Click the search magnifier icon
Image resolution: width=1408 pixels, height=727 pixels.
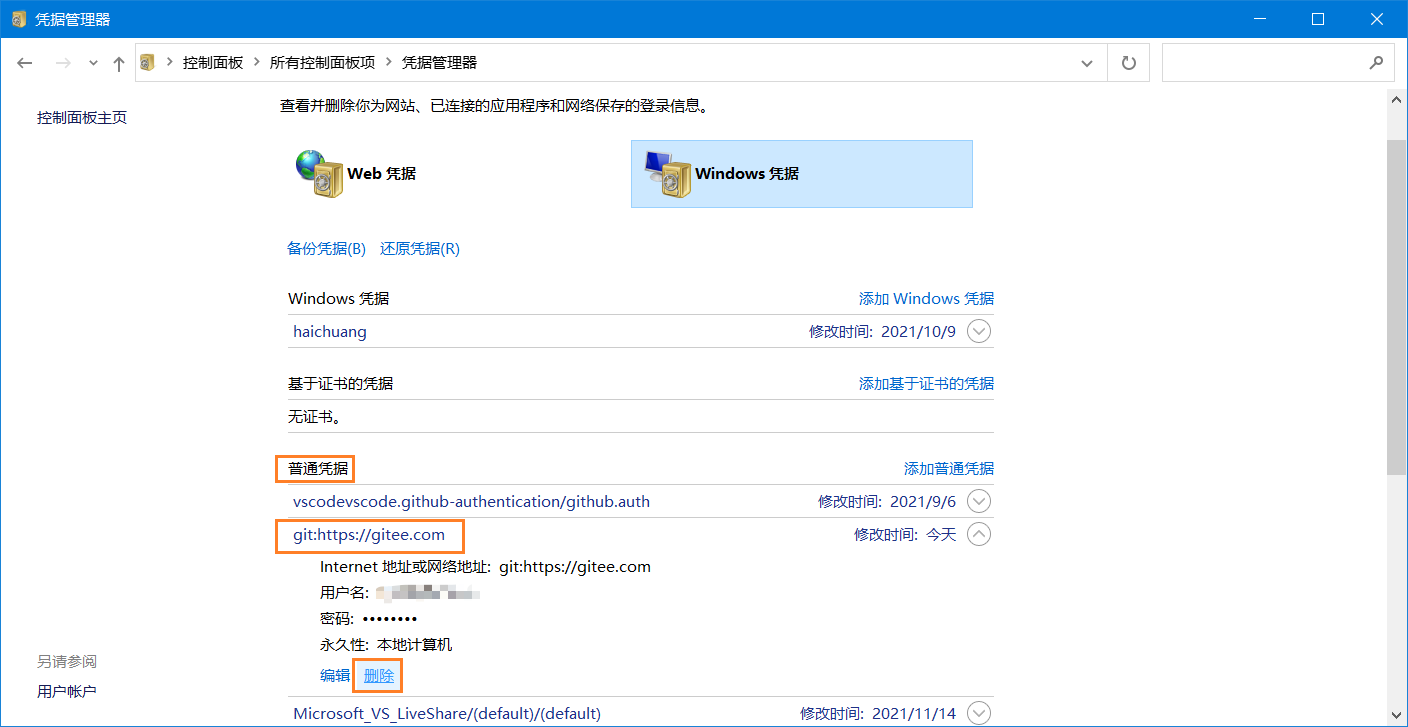[x=1378, y=62]
